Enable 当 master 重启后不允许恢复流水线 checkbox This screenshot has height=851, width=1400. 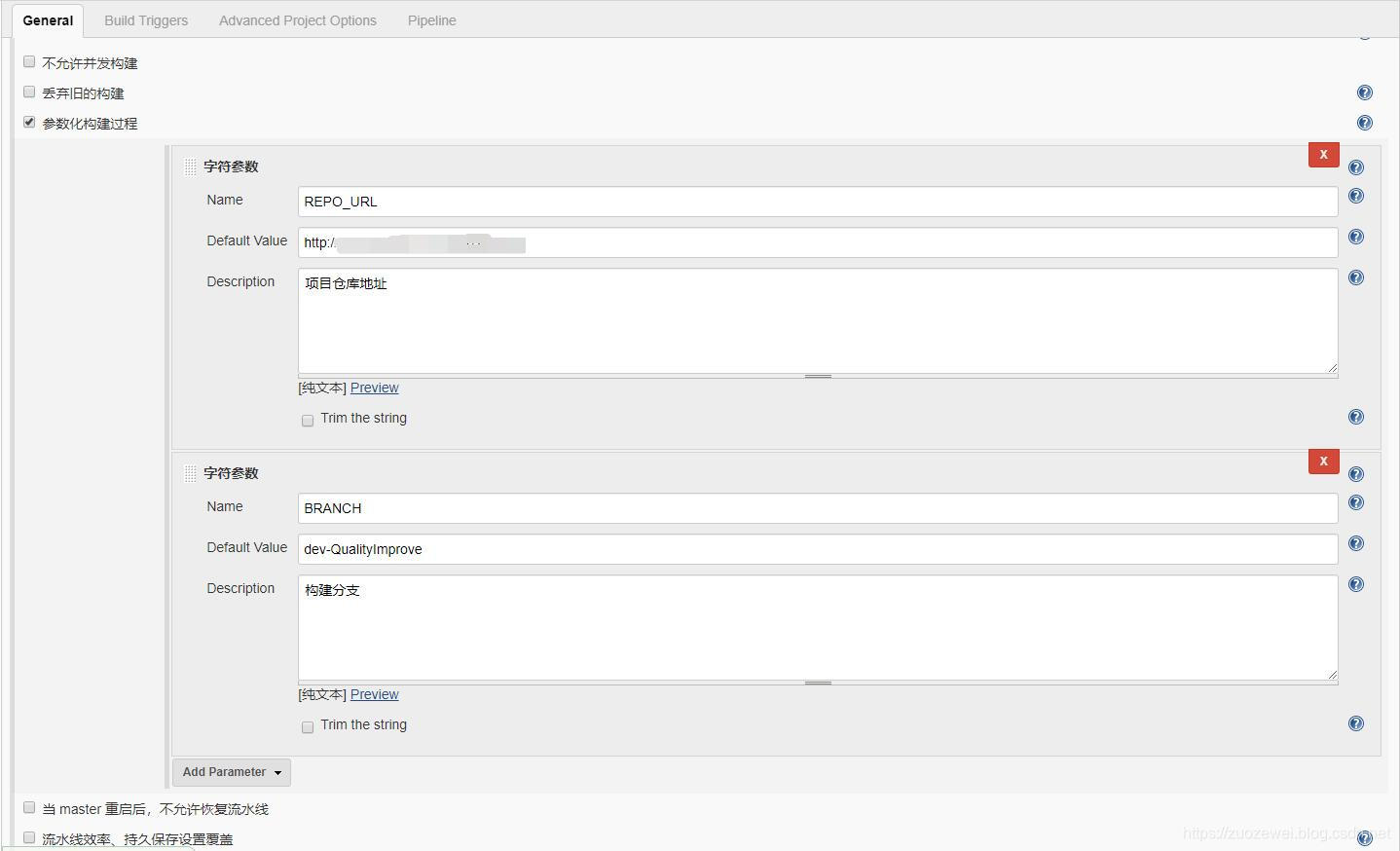point(29,807)
